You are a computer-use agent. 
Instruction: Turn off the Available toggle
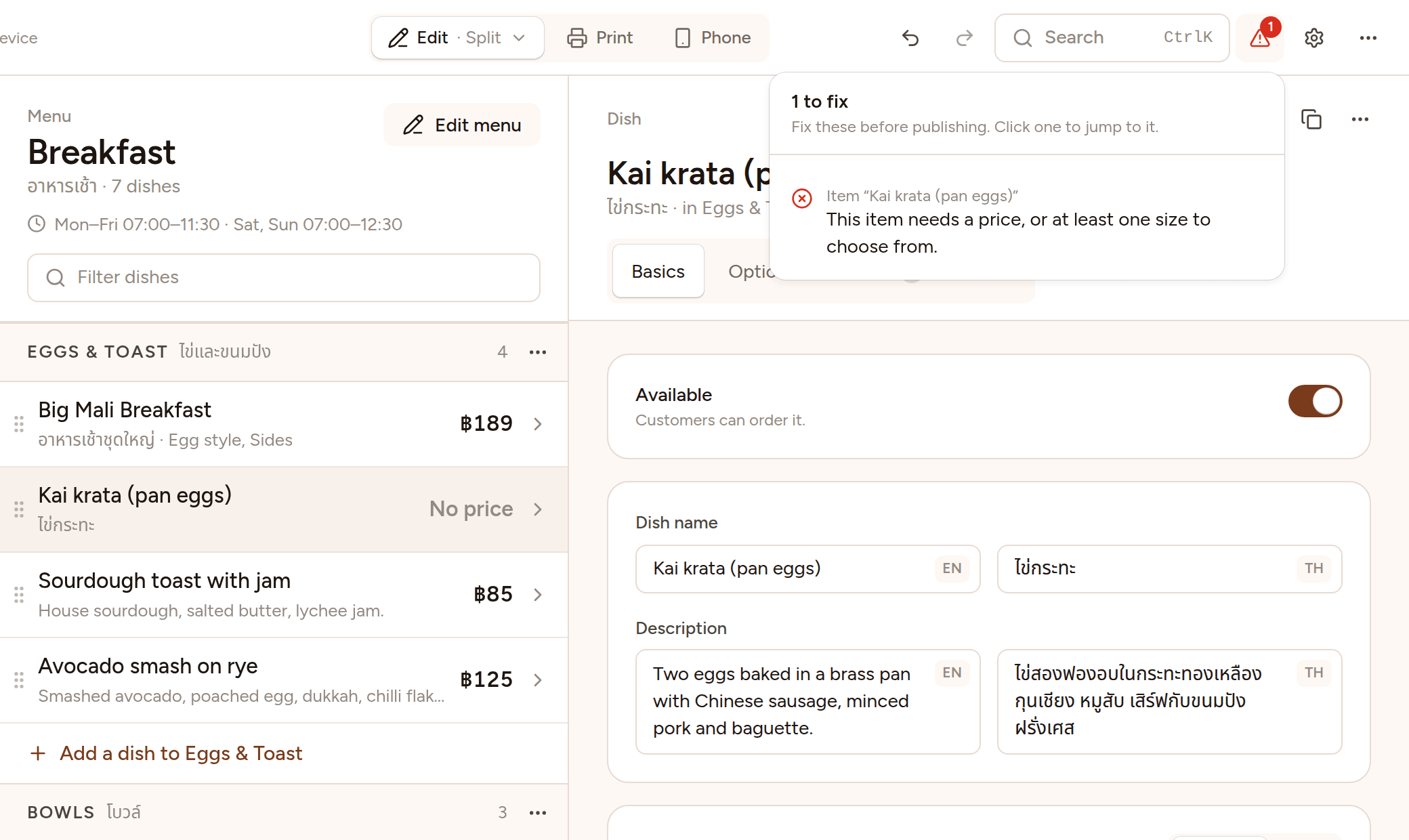click(1315, 401)
